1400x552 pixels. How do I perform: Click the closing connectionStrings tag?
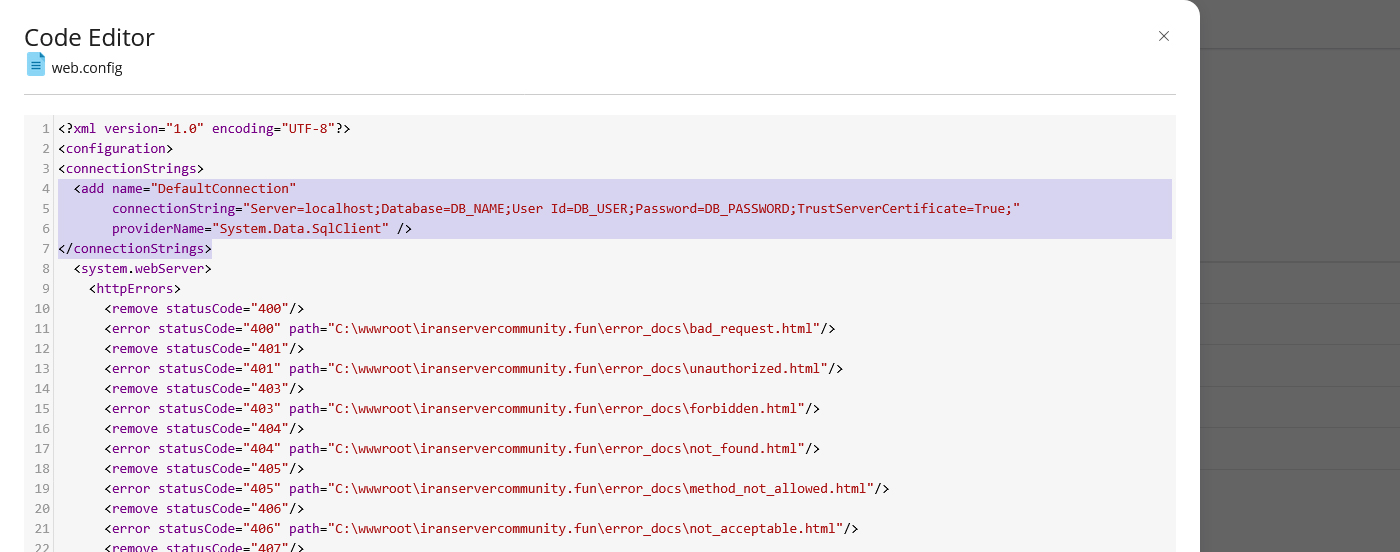[x=134, y=249]
